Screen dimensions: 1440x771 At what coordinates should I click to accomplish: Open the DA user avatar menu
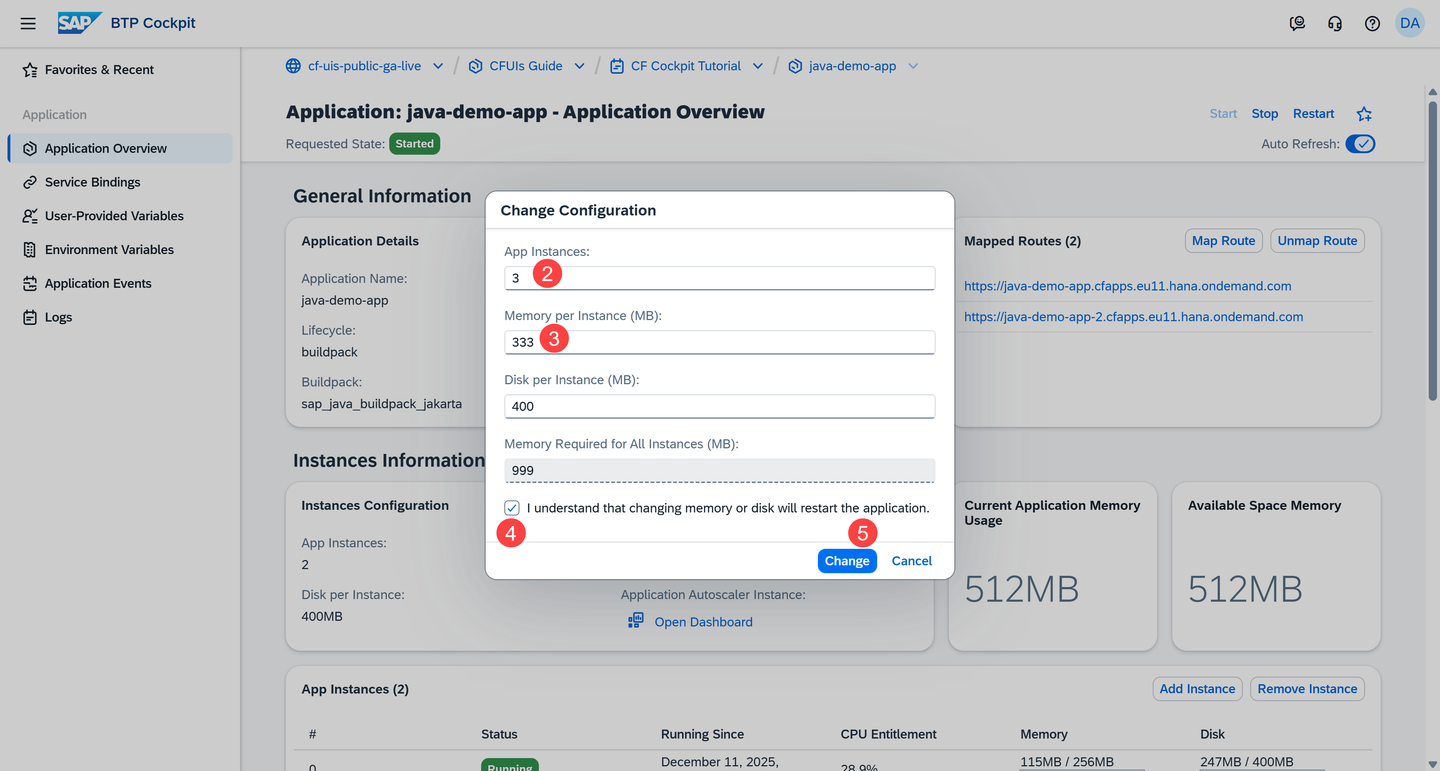tap(1409, 23)
